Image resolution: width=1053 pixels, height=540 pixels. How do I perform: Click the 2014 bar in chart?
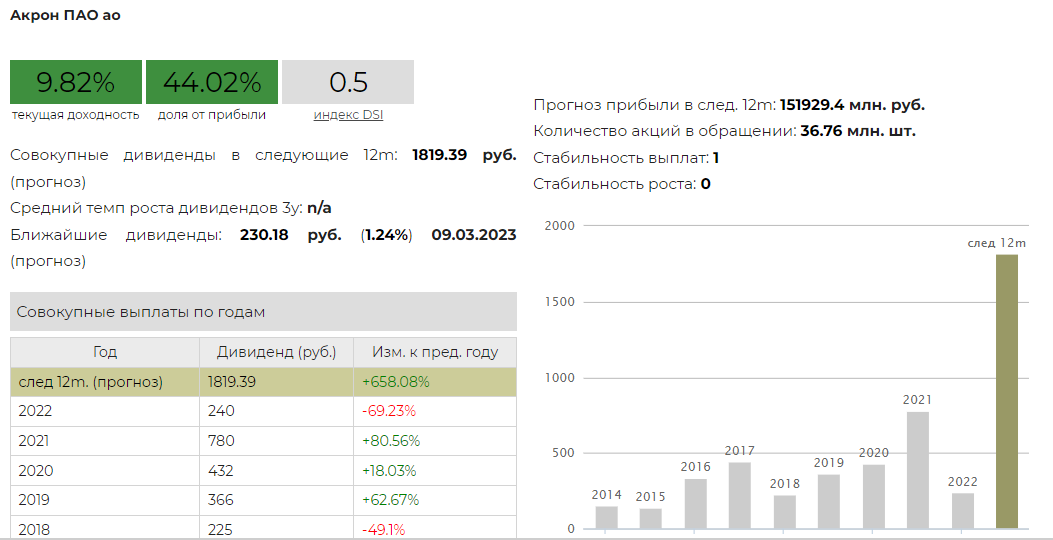(x=606, y=517)
